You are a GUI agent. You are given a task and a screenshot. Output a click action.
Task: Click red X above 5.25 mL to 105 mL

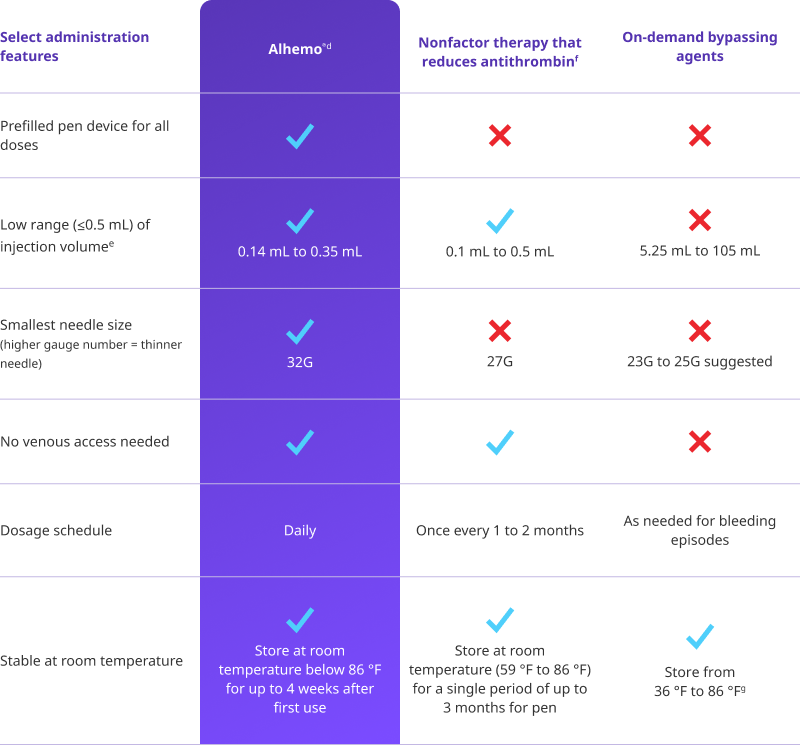coord(699,220)
